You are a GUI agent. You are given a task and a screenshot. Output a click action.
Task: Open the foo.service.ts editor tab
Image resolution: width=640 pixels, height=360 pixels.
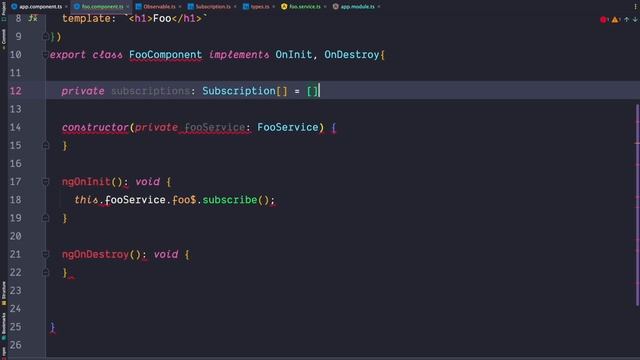[x=305, y=7]
